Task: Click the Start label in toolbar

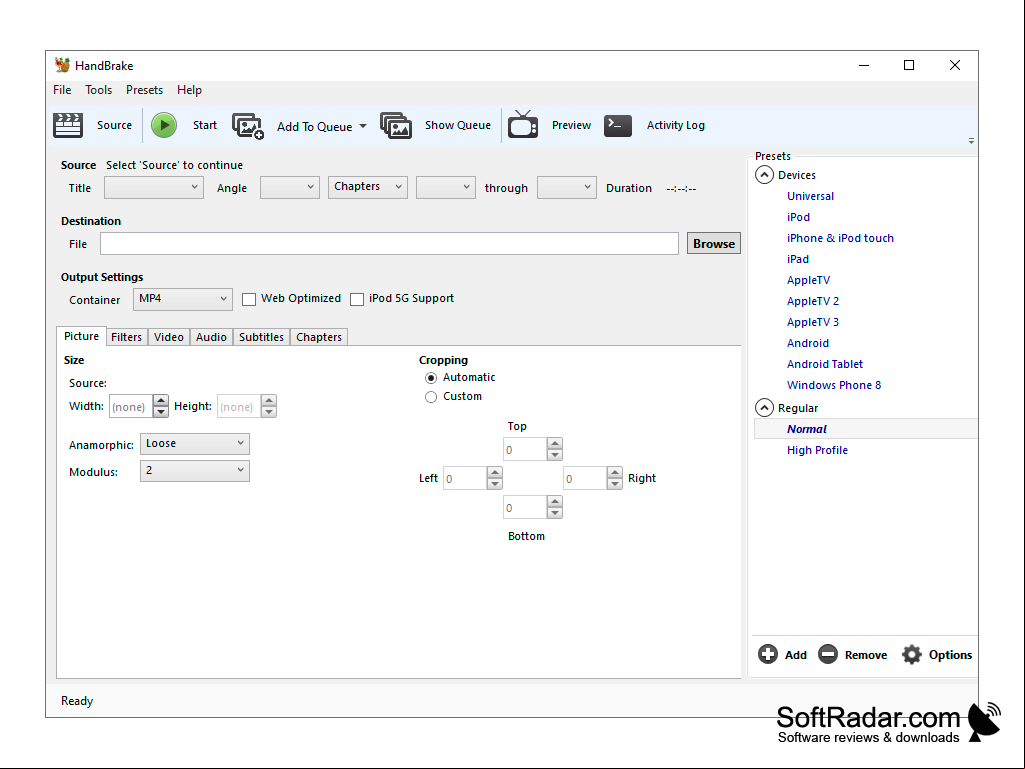Action: click(x=205, y=125)
